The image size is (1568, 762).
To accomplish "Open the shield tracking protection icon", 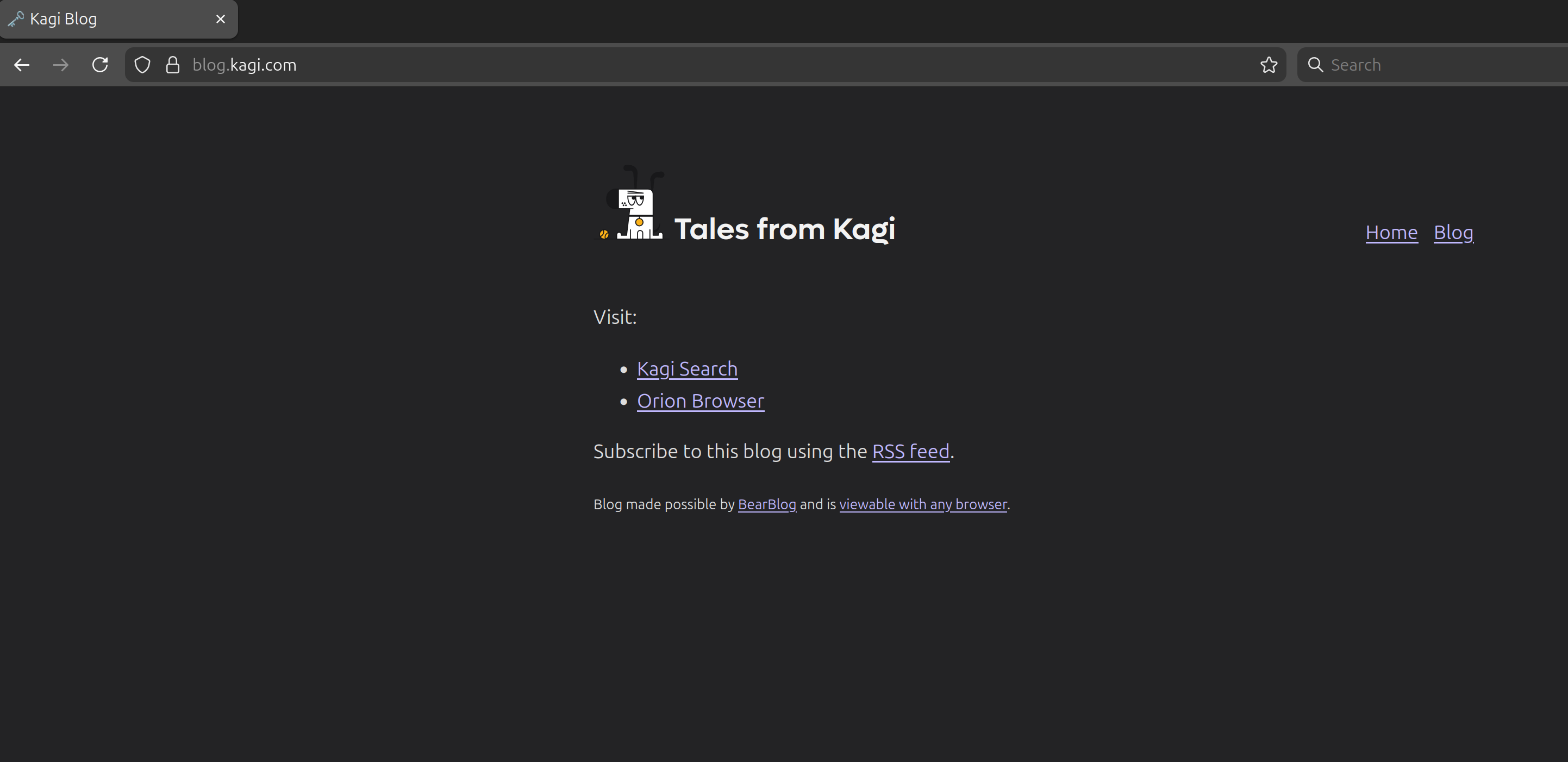I will coord(142,65).
